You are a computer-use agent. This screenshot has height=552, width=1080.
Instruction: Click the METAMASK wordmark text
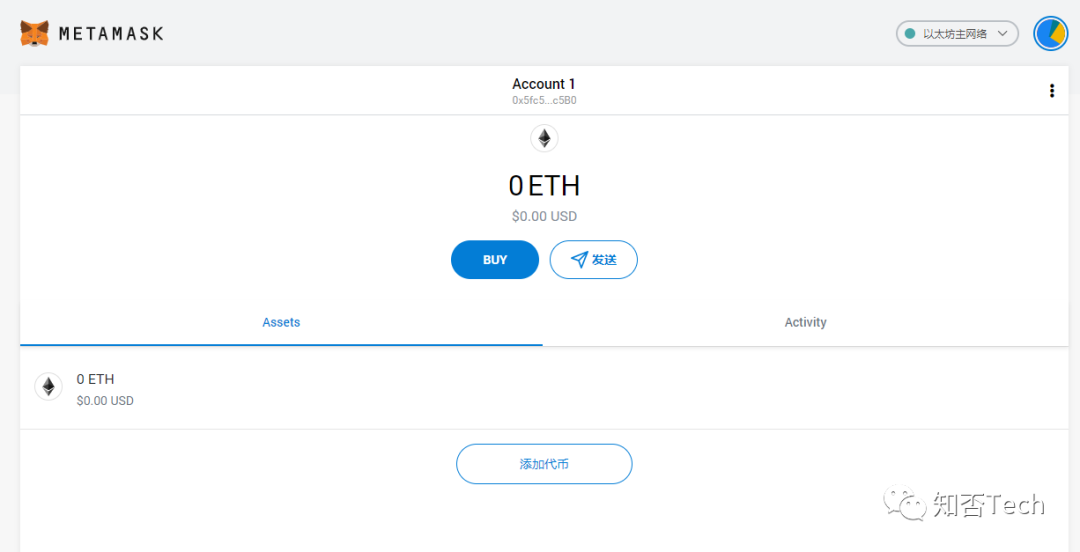point(111,34)
